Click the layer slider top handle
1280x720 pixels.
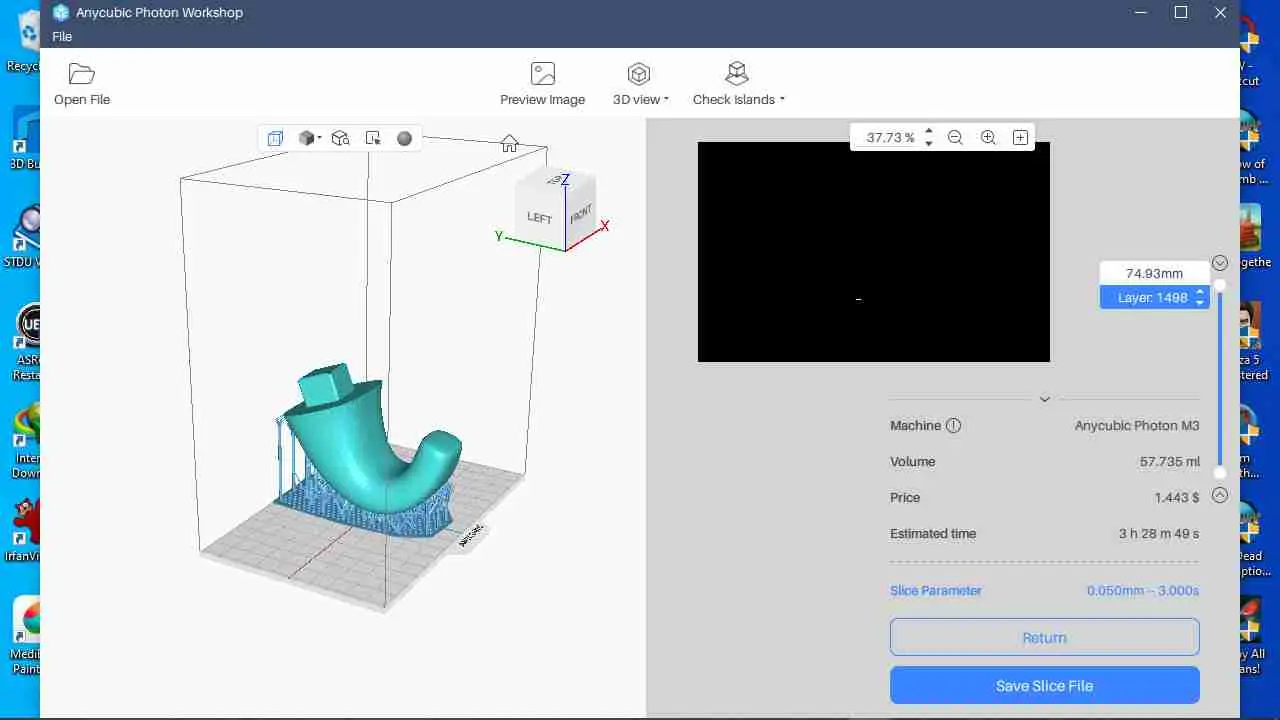pyautogui.click(x=1219, y=285)
